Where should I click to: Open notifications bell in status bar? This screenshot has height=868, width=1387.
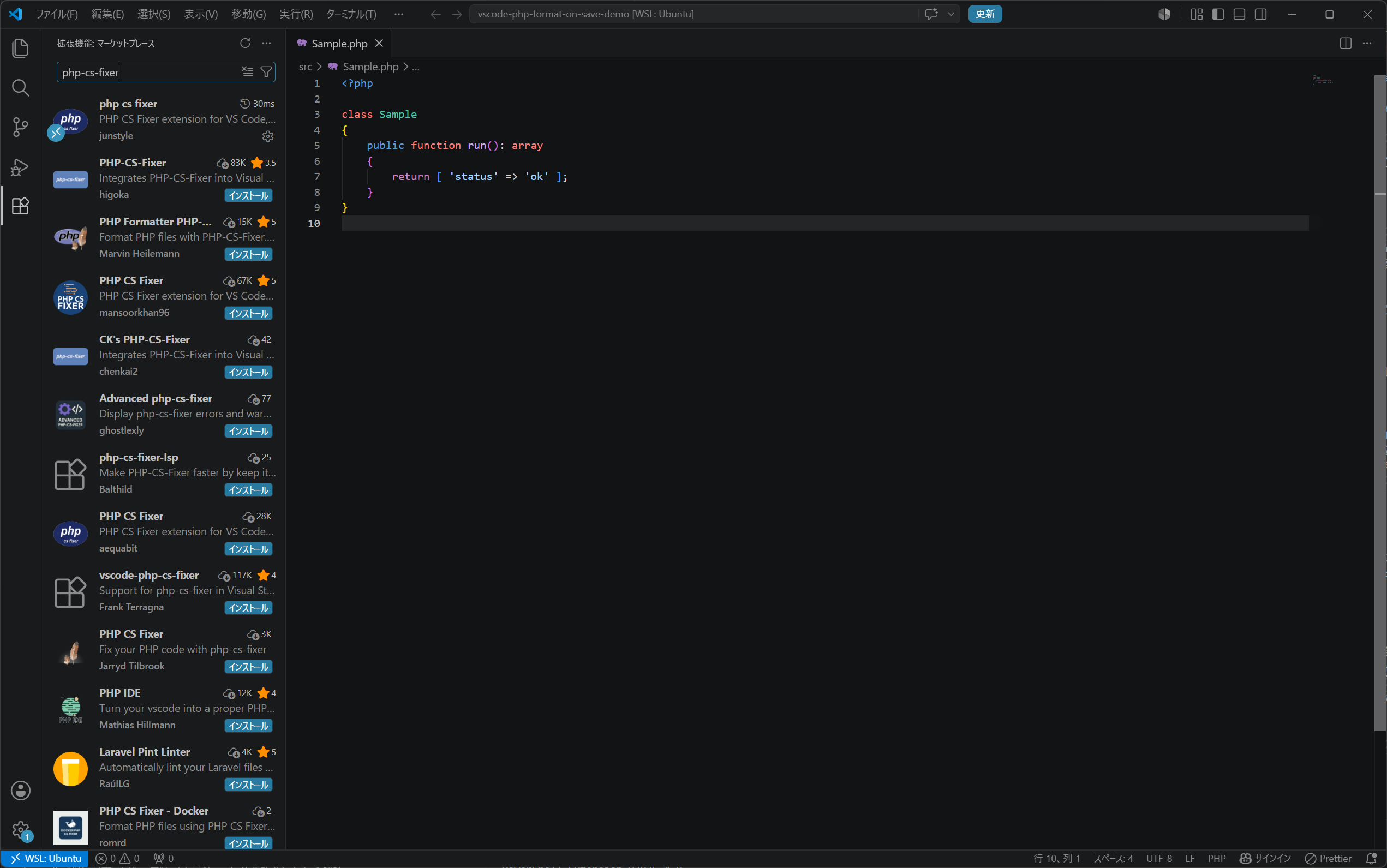pyautogui.click(x=1371, y=859)
